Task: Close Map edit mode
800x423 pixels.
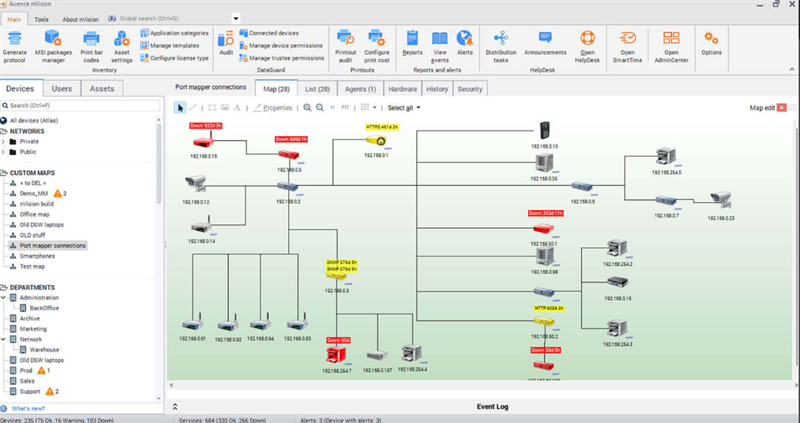Action: [782, 108]
